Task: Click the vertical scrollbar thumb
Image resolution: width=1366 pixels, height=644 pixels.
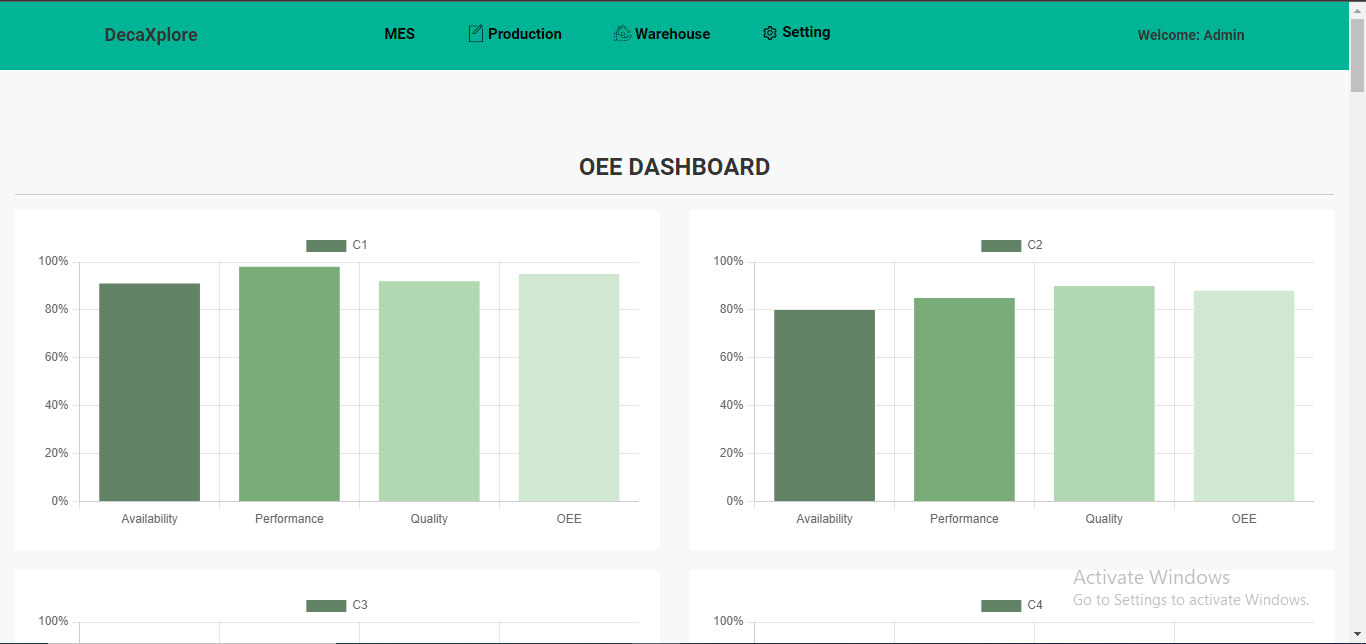Action: click(1357, 55)
